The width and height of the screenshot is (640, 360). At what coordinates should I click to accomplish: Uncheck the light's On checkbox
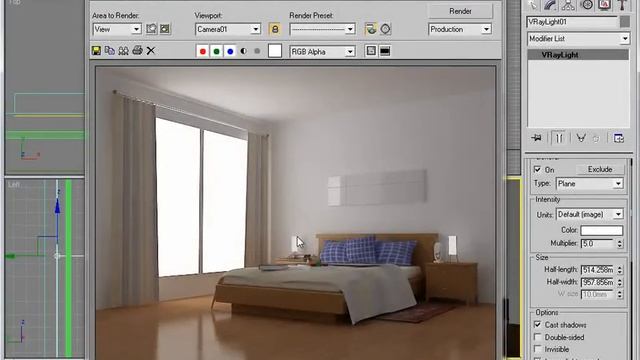pos(537,169)
